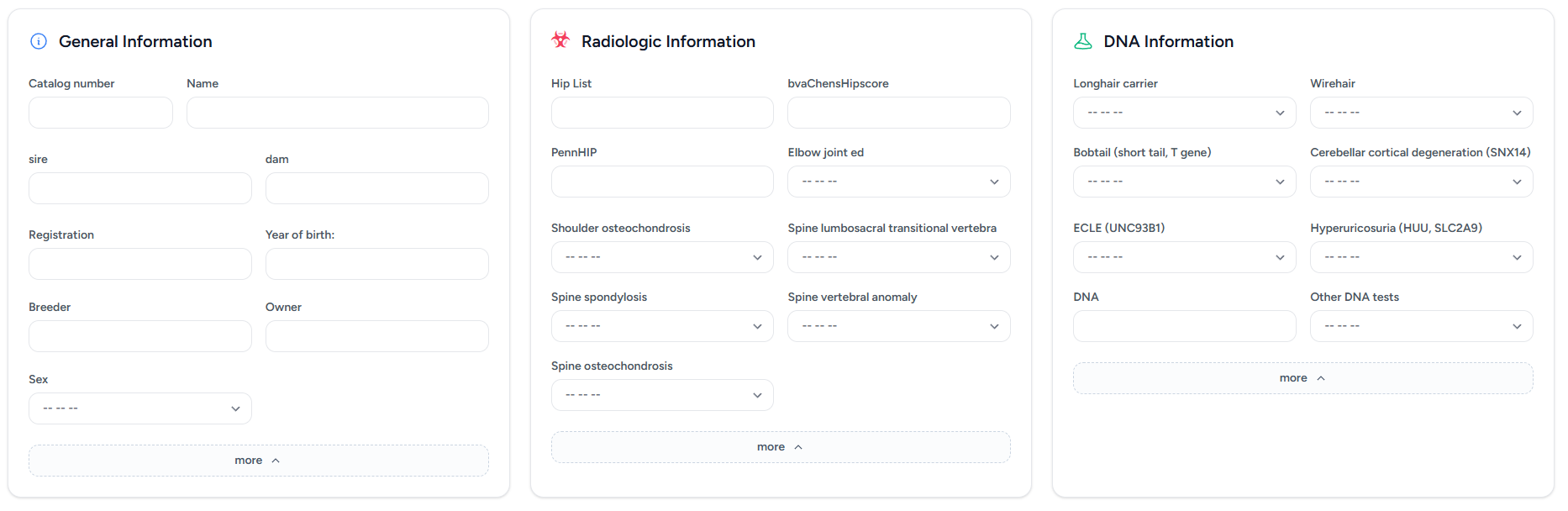Open the Spine spondylosis dropdown

click(662, 326)
